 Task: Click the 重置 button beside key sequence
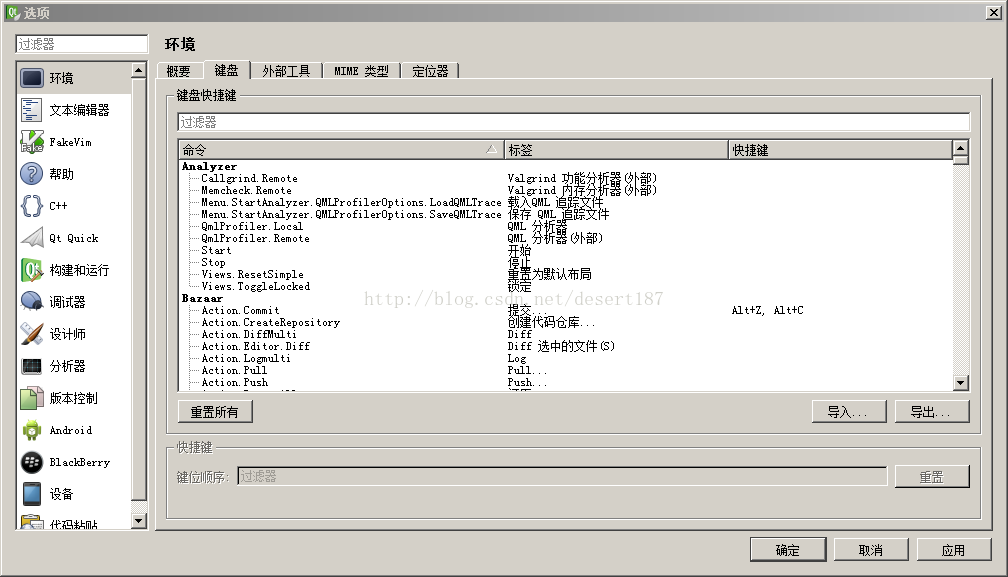click(932, 477)
